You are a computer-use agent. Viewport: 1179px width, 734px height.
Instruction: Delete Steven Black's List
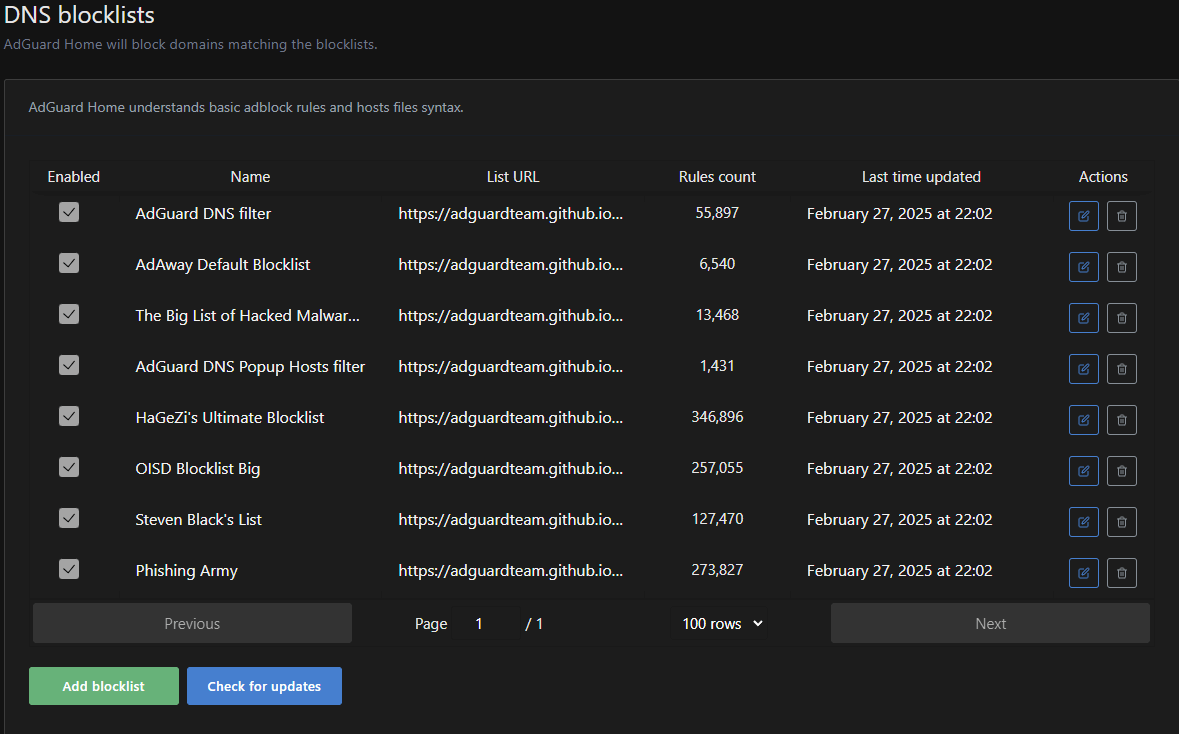point(1121,522)
